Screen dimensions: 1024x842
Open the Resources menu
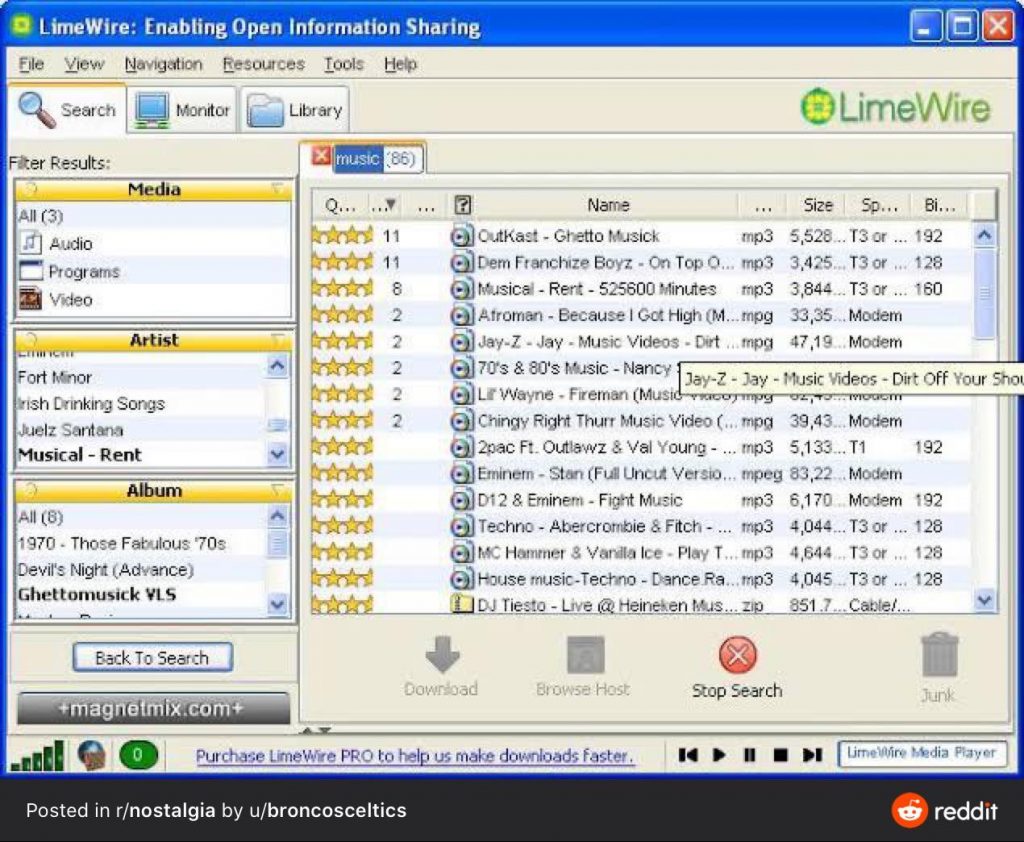pos(263,64)
